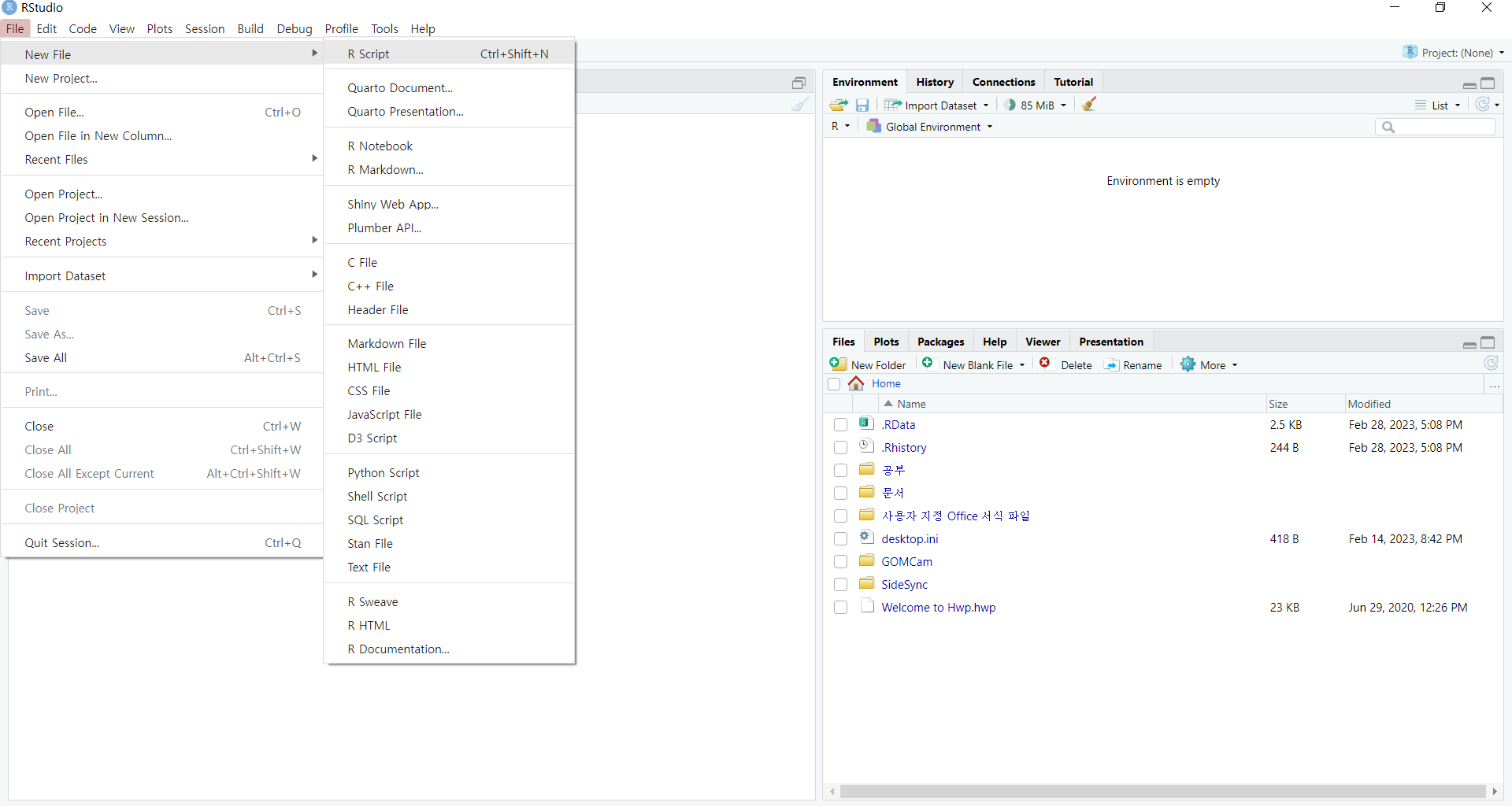
Task: Select Shiny Web App... menu entry
Action: 449,204
